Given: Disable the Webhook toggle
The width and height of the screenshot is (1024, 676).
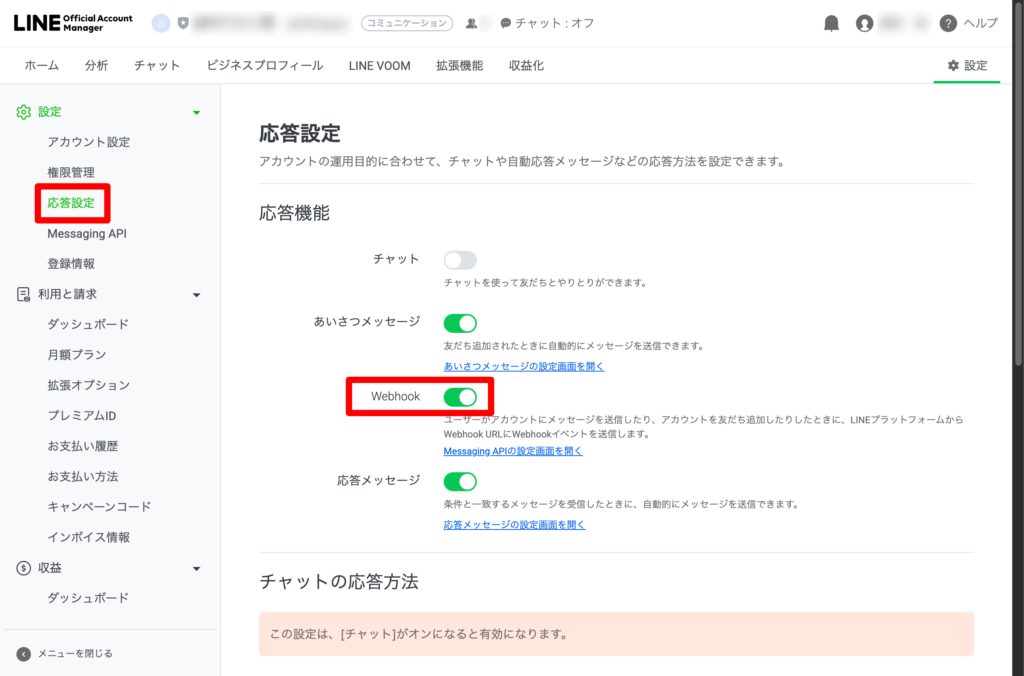Looking at the screenshot, I should [x=460, y=397].
